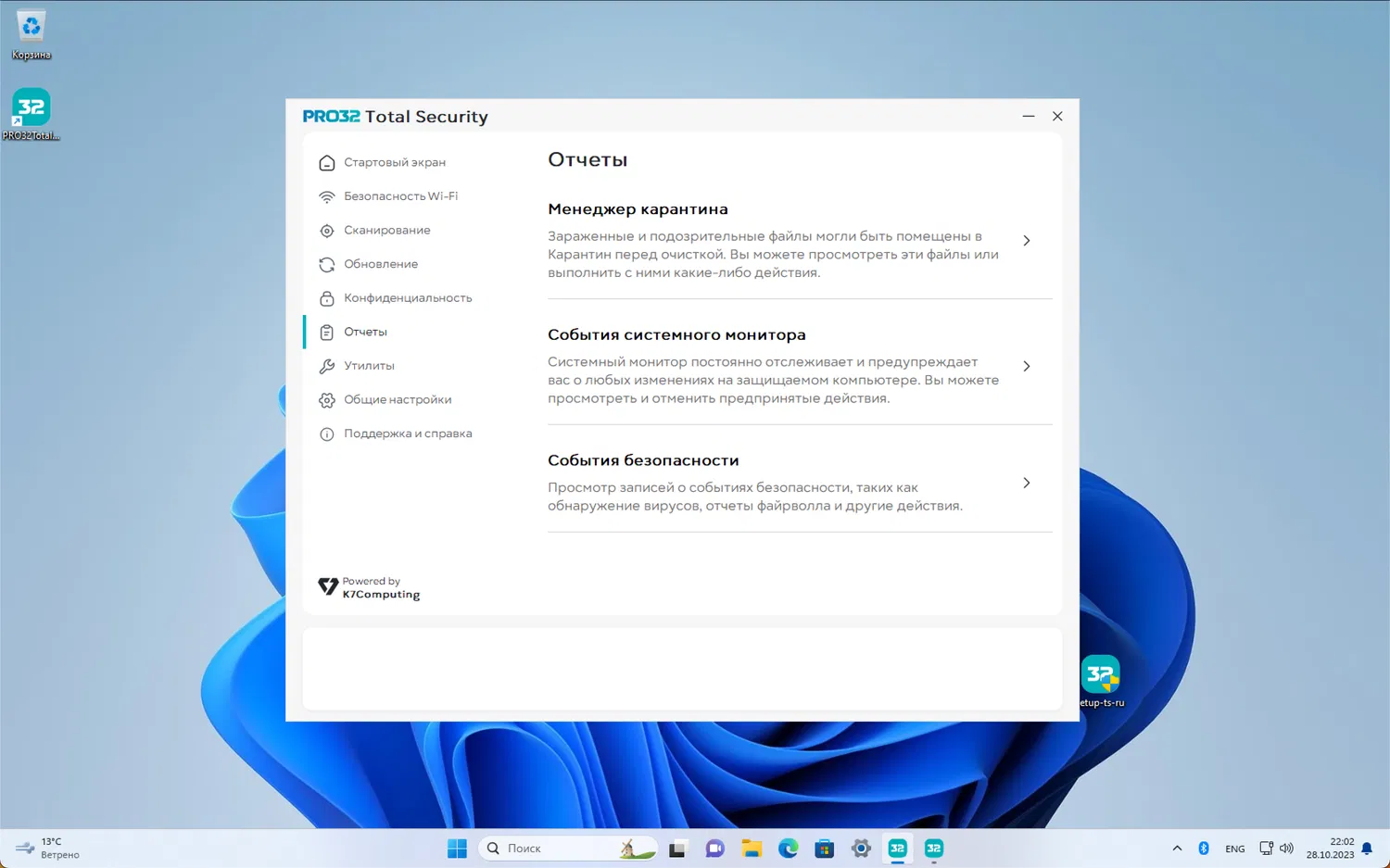Image resolution: width=1390 pixels, height=868 pixels.
Task: Open the Менеджер карантина heading
Action: (638, 209)
